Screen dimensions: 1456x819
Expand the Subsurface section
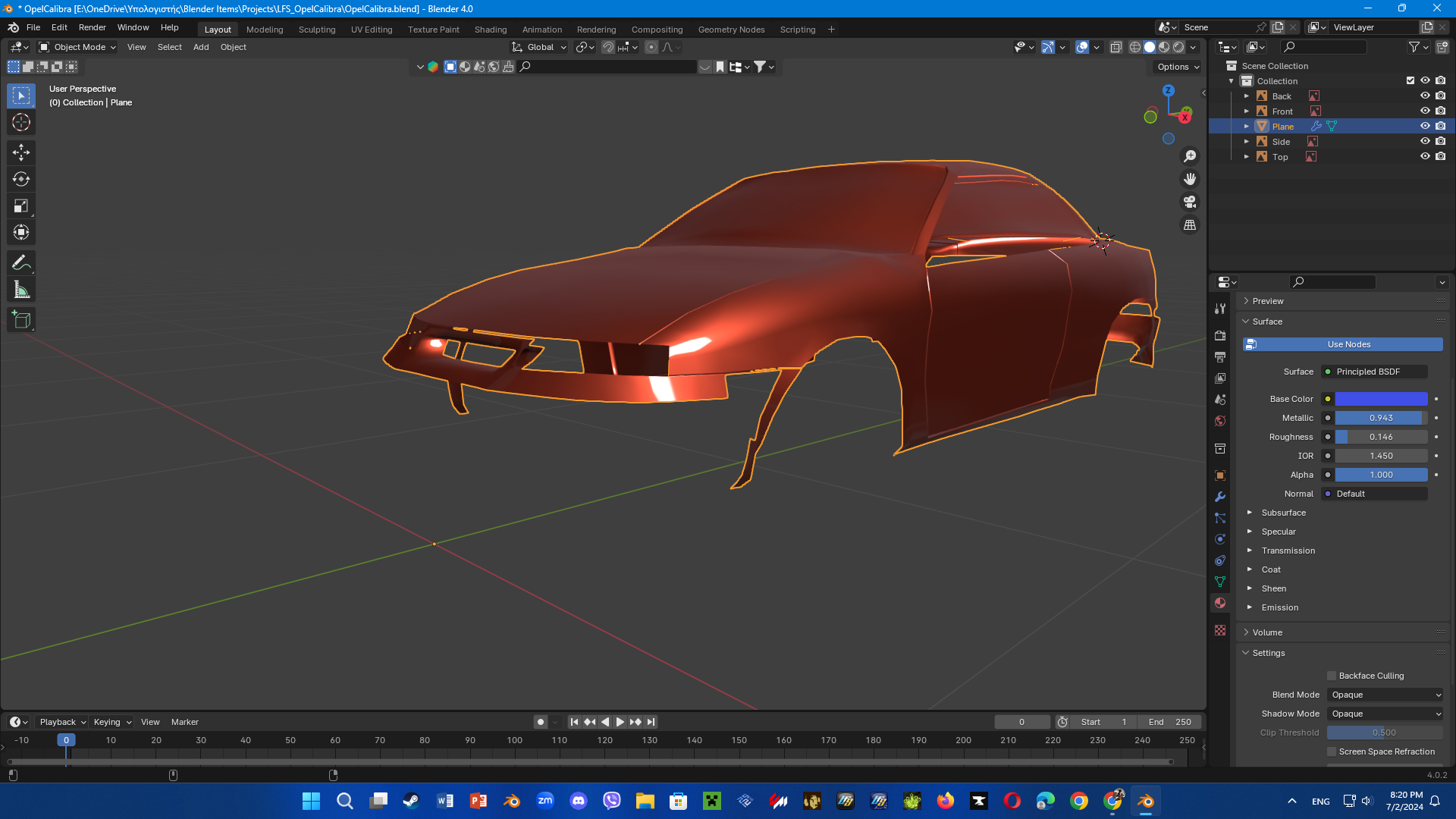pos(1283,513)
